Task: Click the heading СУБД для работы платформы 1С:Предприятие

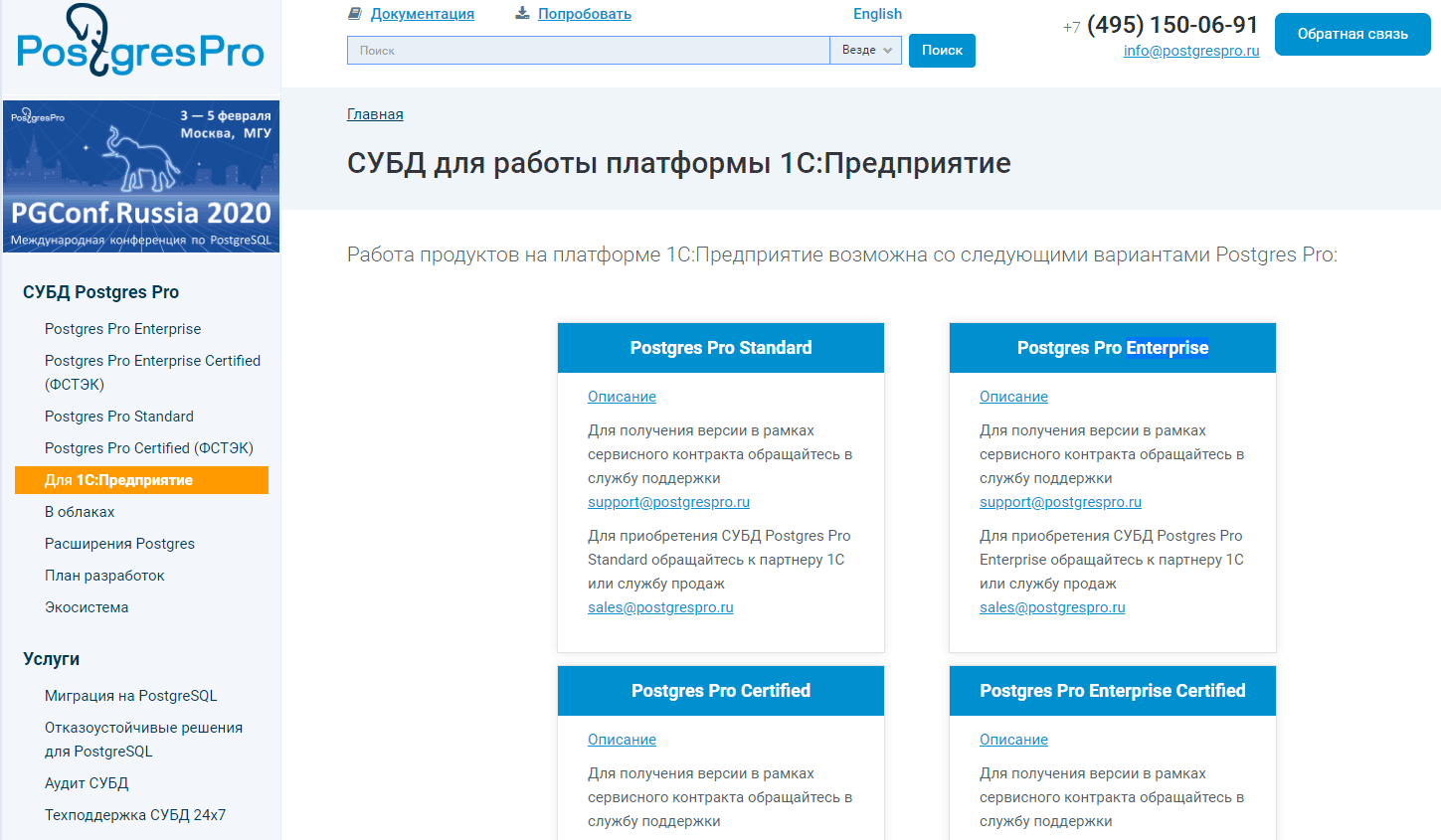Action: [x=679, y=163]
